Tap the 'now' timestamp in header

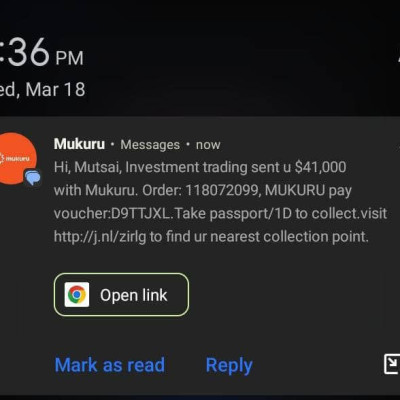208,145
